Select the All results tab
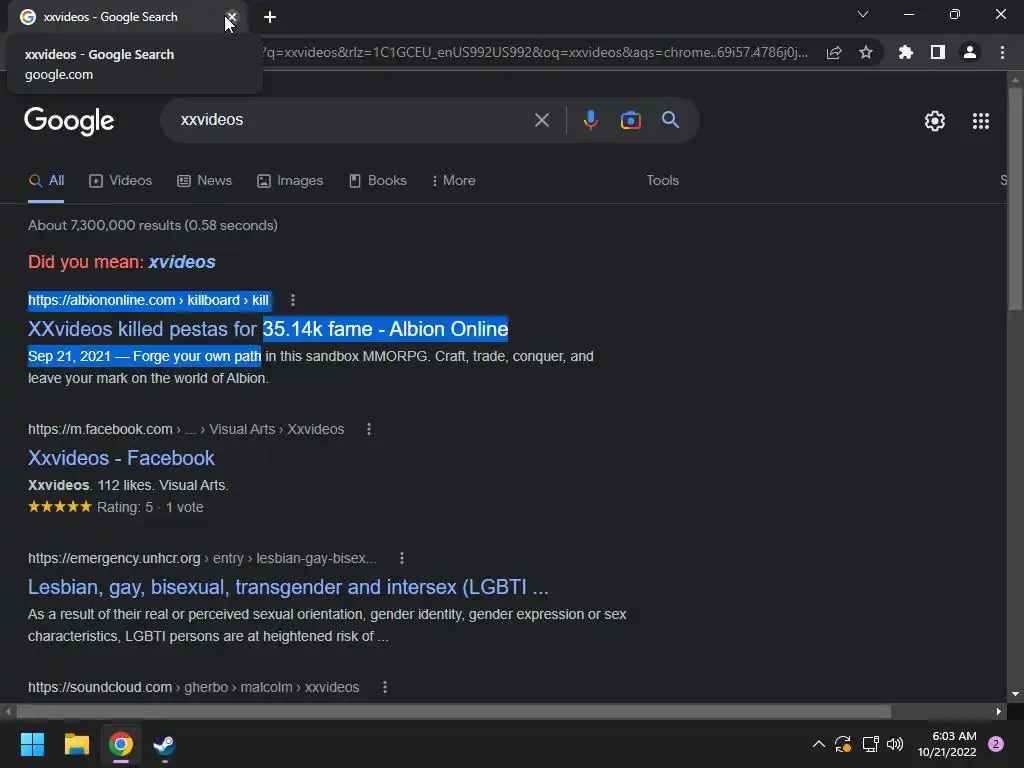The image size is (1024, 768). [46, 181]
